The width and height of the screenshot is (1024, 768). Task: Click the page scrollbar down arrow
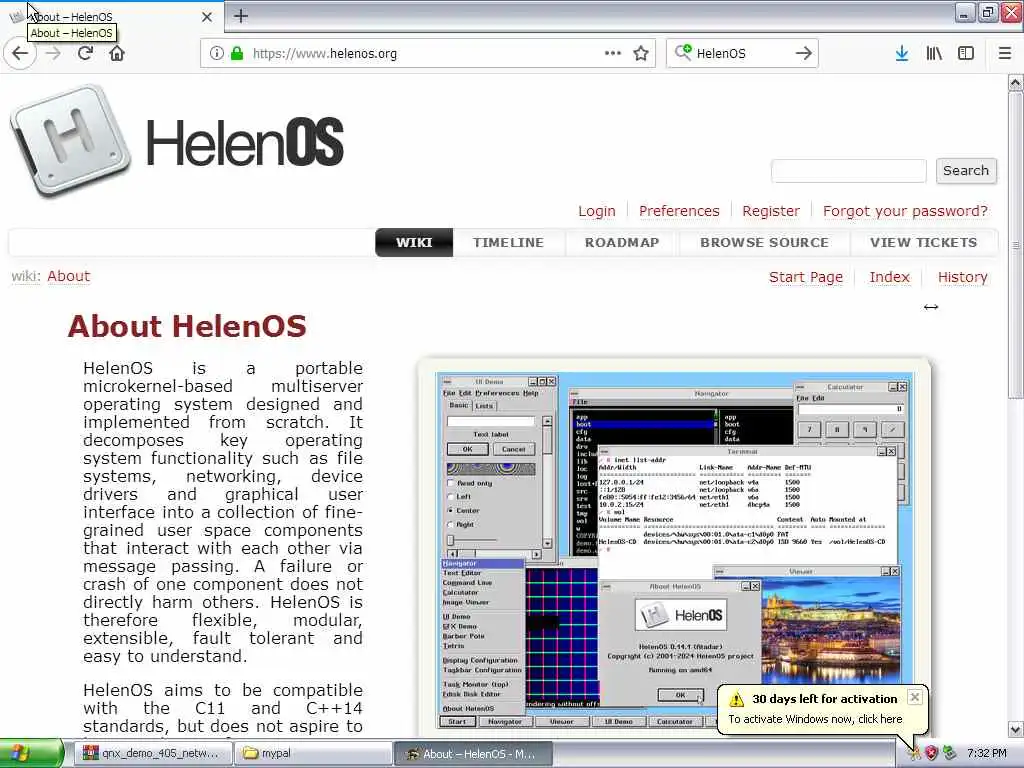tap(1015, 729)
